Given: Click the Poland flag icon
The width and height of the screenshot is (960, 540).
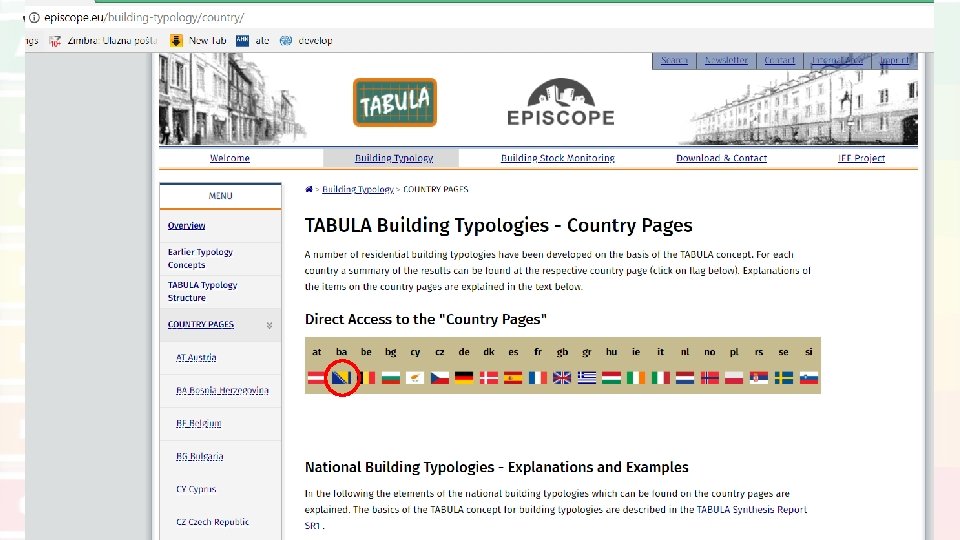Looking at the screenshot, I should (x=734, y=378).
